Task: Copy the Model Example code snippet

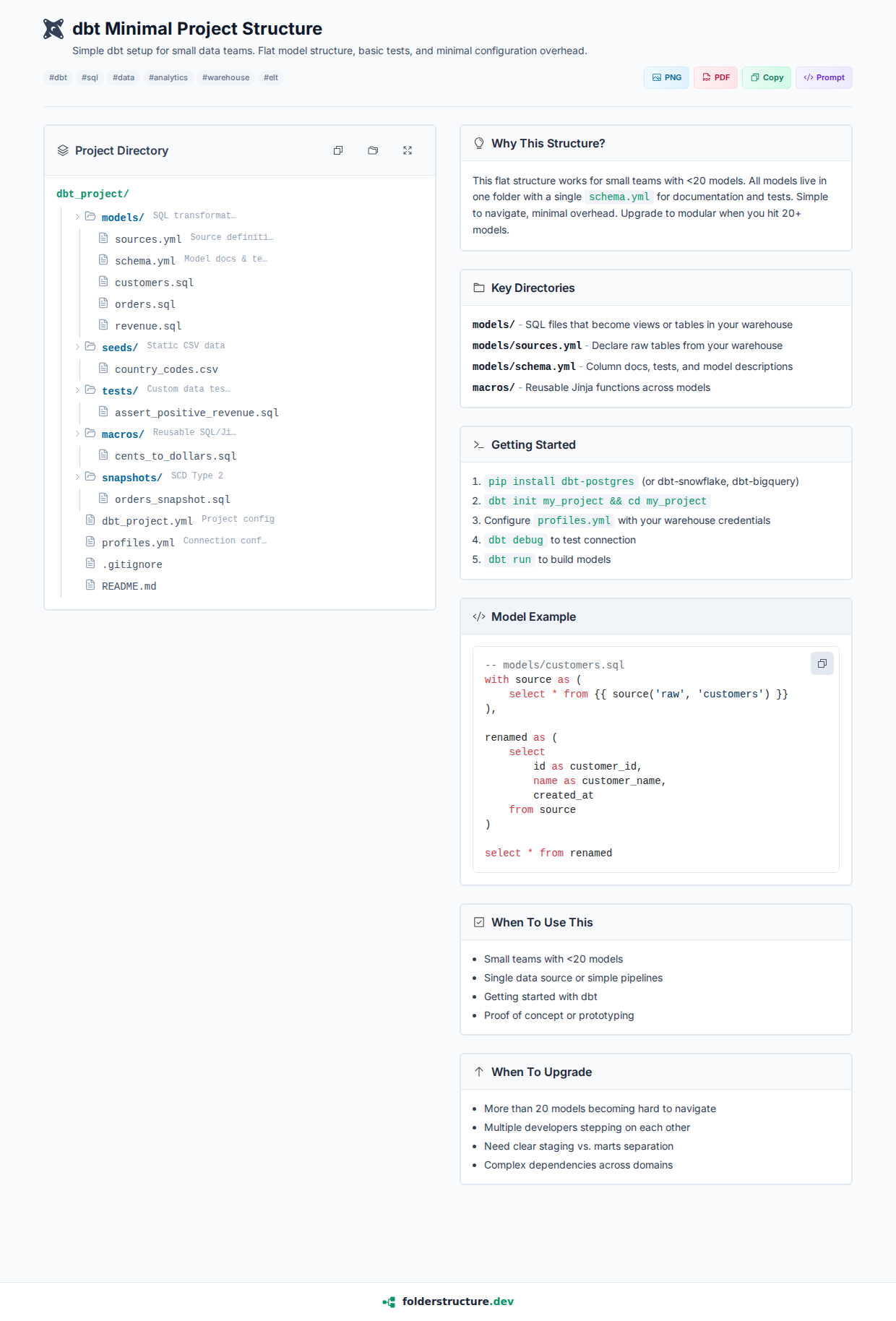Action: [822, 663]
